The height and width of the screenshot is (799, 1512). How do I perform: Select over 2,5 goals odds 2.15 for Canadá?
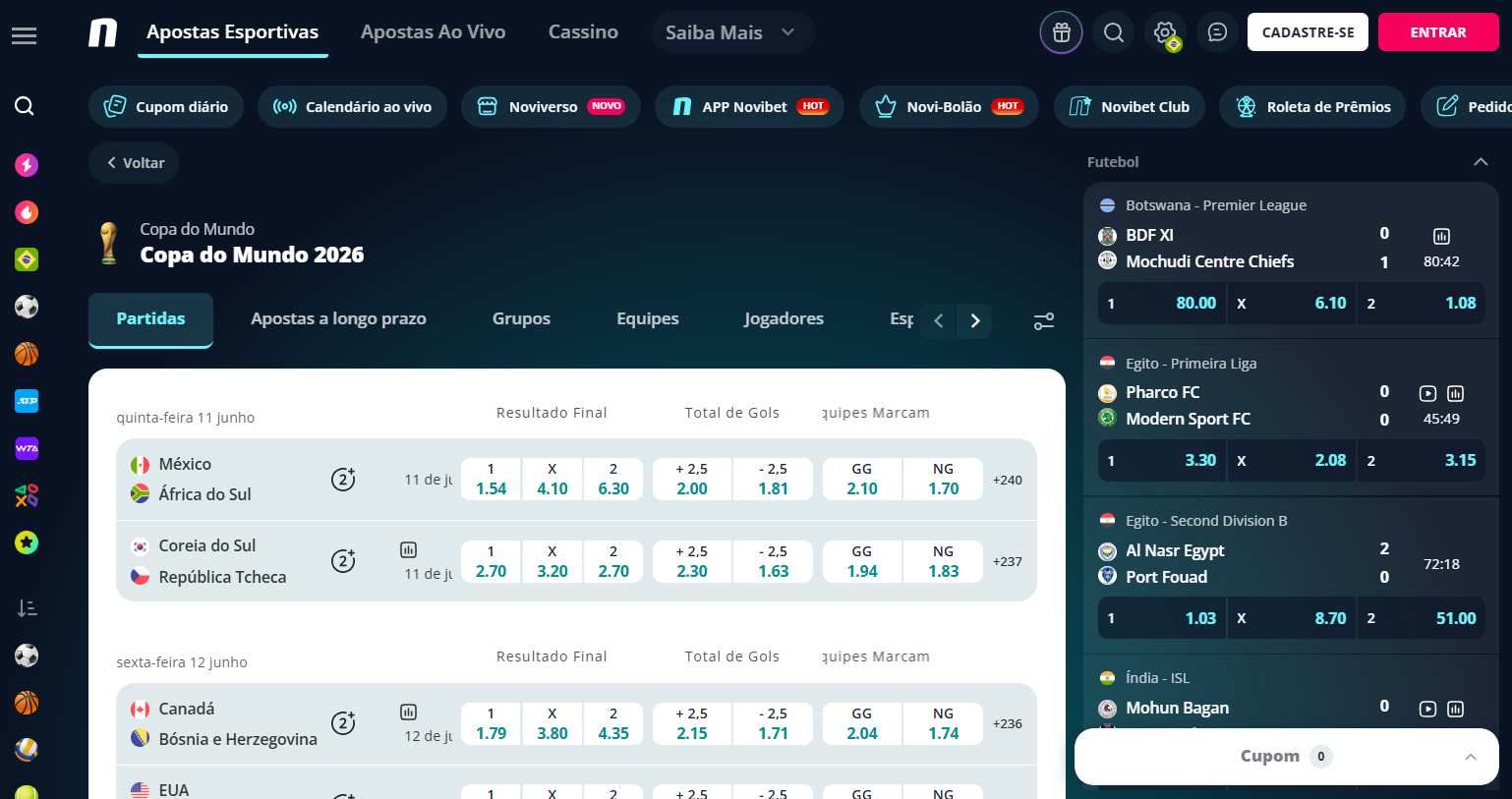point(692,723)
